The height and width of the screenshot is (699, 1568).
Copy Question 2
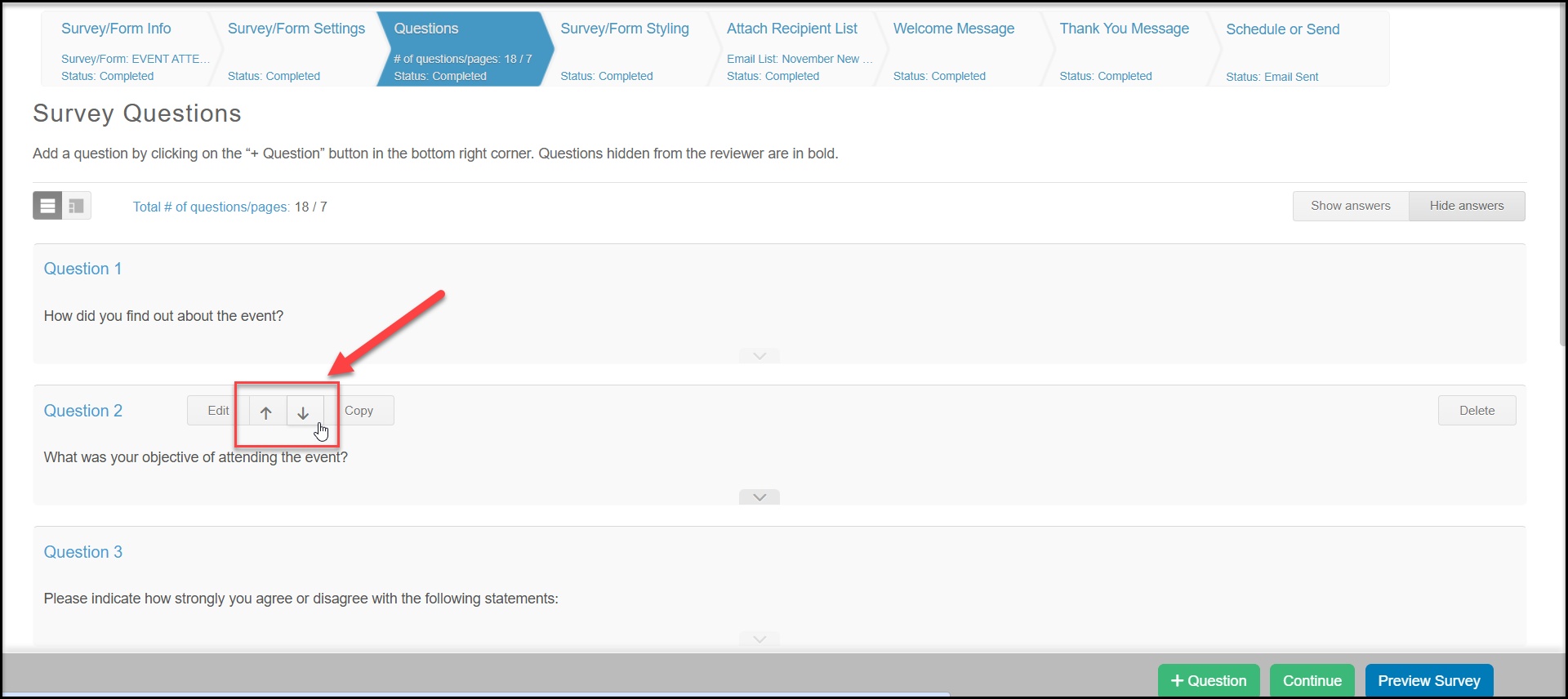click(359, 411)
